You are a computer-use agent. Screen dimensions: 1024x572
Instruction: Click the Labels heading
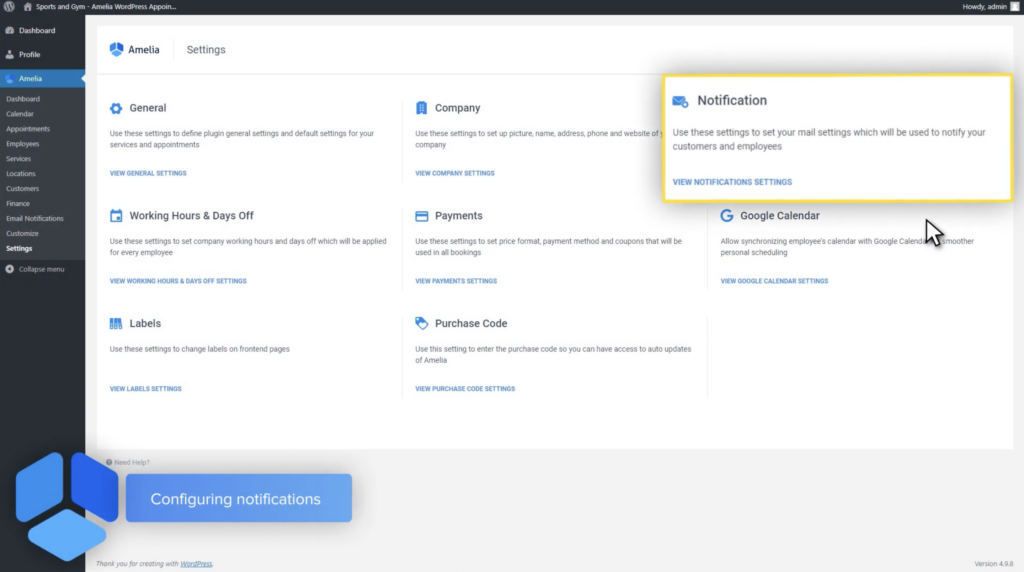[x=145, y=324]
